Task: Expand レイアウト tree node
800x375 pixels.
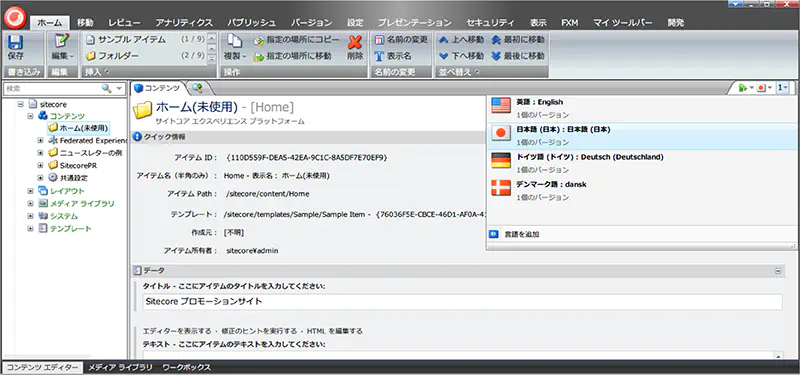Action: click(30, 191)
